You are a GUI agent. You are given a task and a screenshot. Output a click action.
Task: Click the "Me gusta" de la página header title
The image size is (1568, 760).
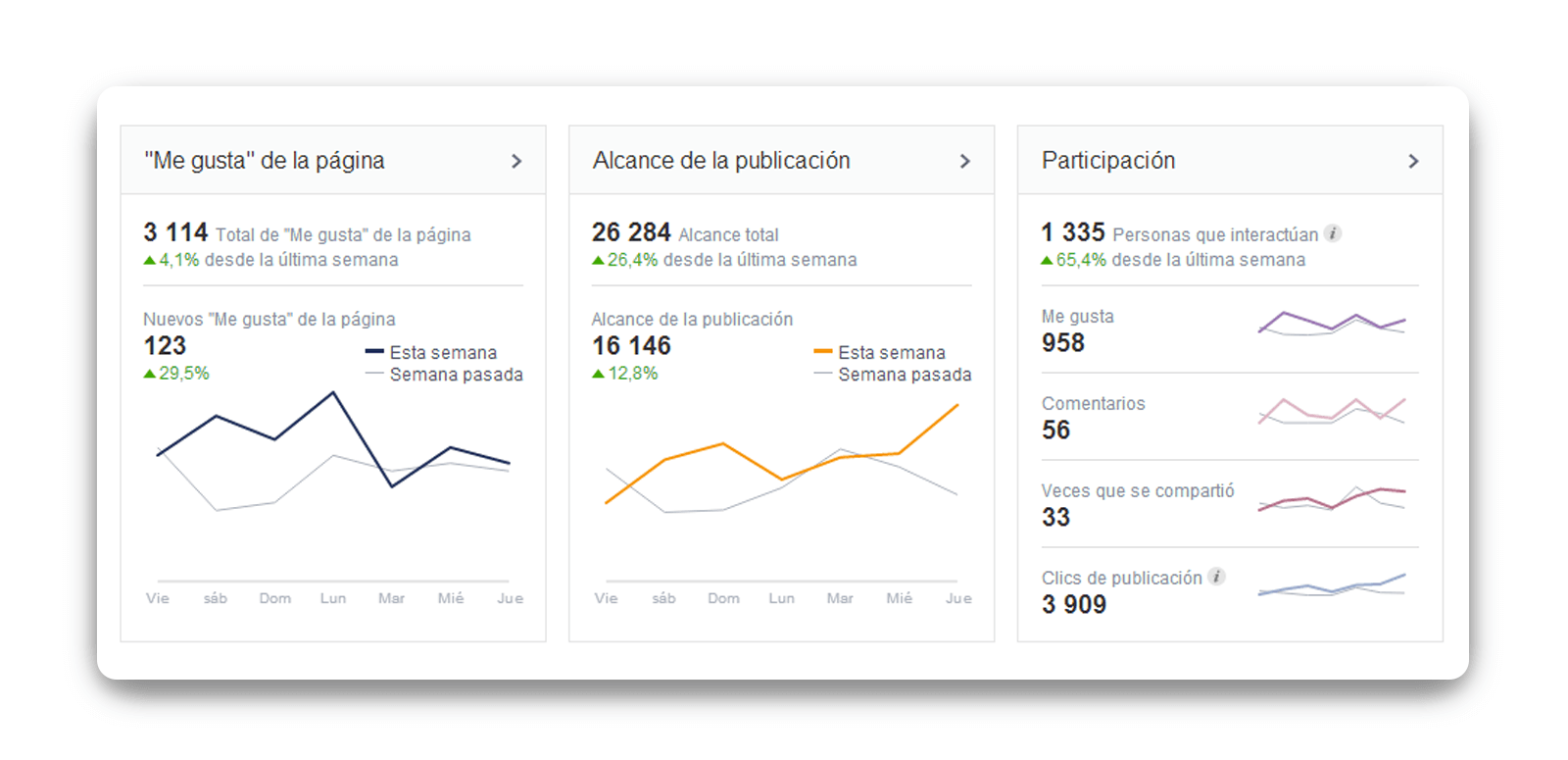(265, 161)
